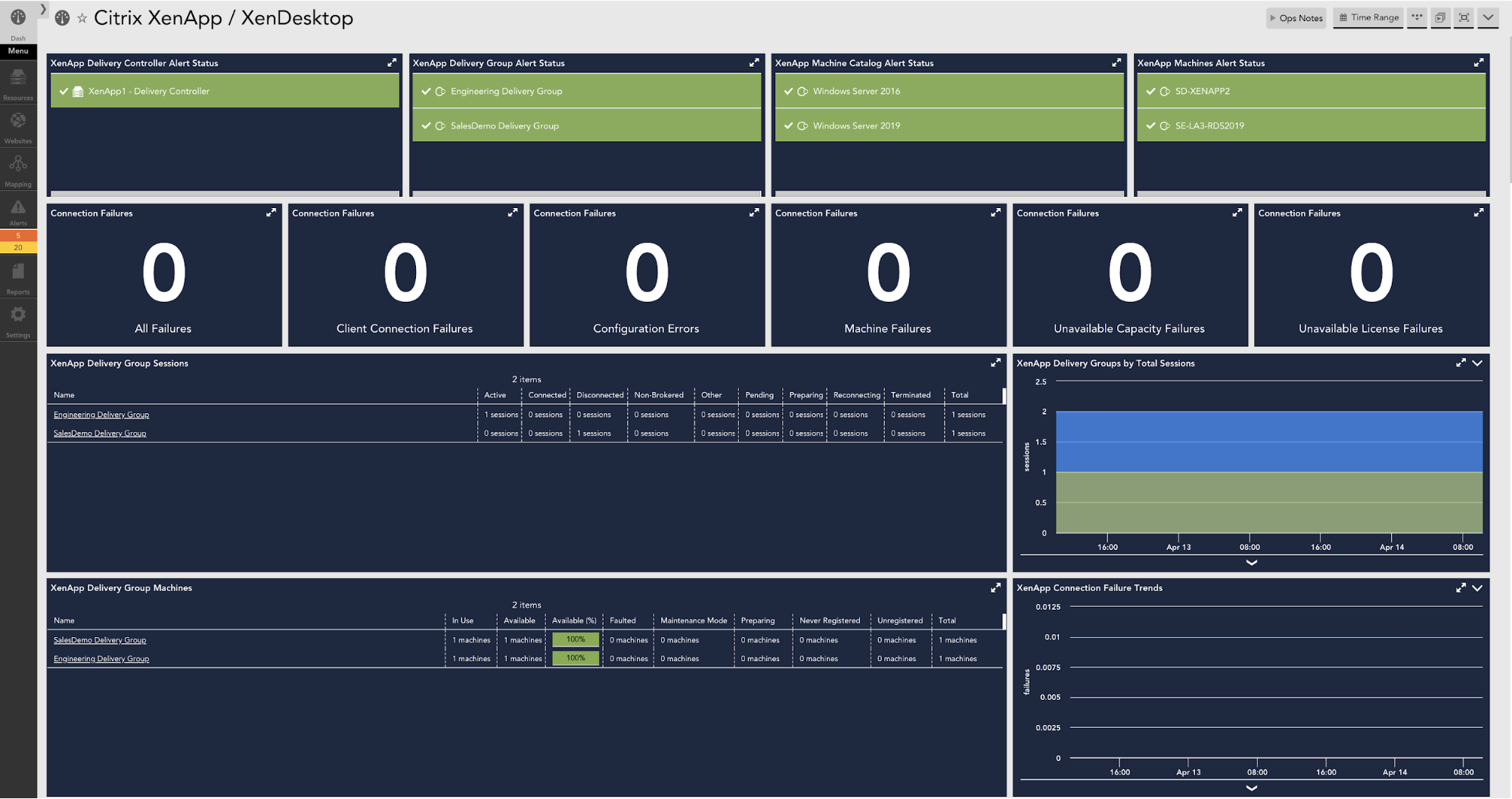Expand the Configuration Errors widget

click(754, 213)
